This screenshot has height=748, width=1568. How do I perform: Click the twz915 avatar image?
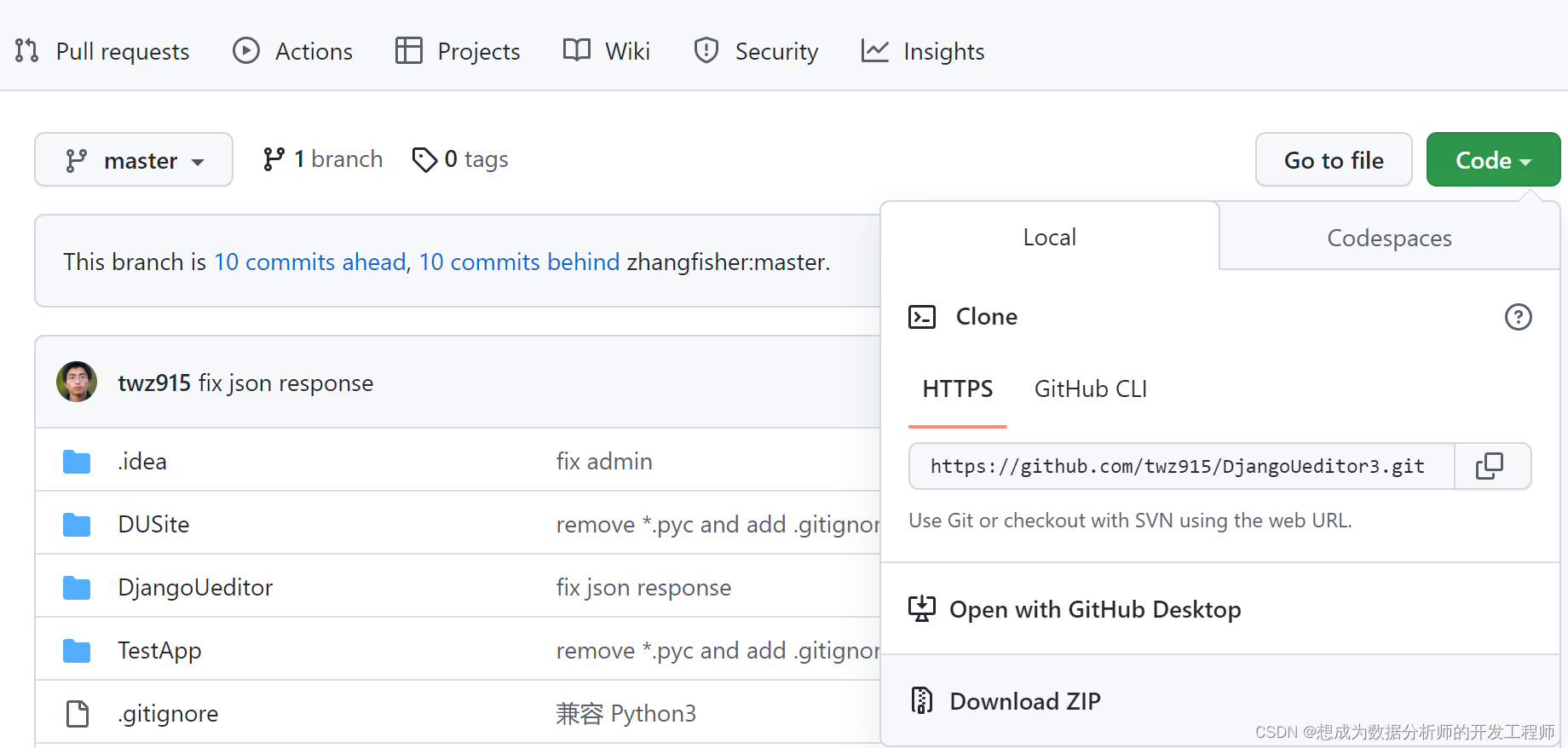tap(77, 382)
